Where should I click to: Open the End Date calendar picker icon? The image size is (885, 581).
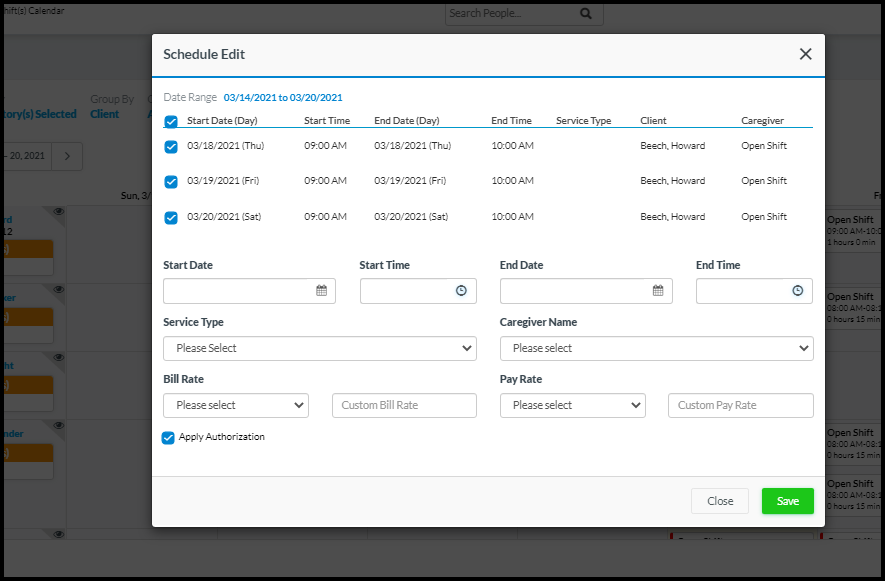pos(658,291)
